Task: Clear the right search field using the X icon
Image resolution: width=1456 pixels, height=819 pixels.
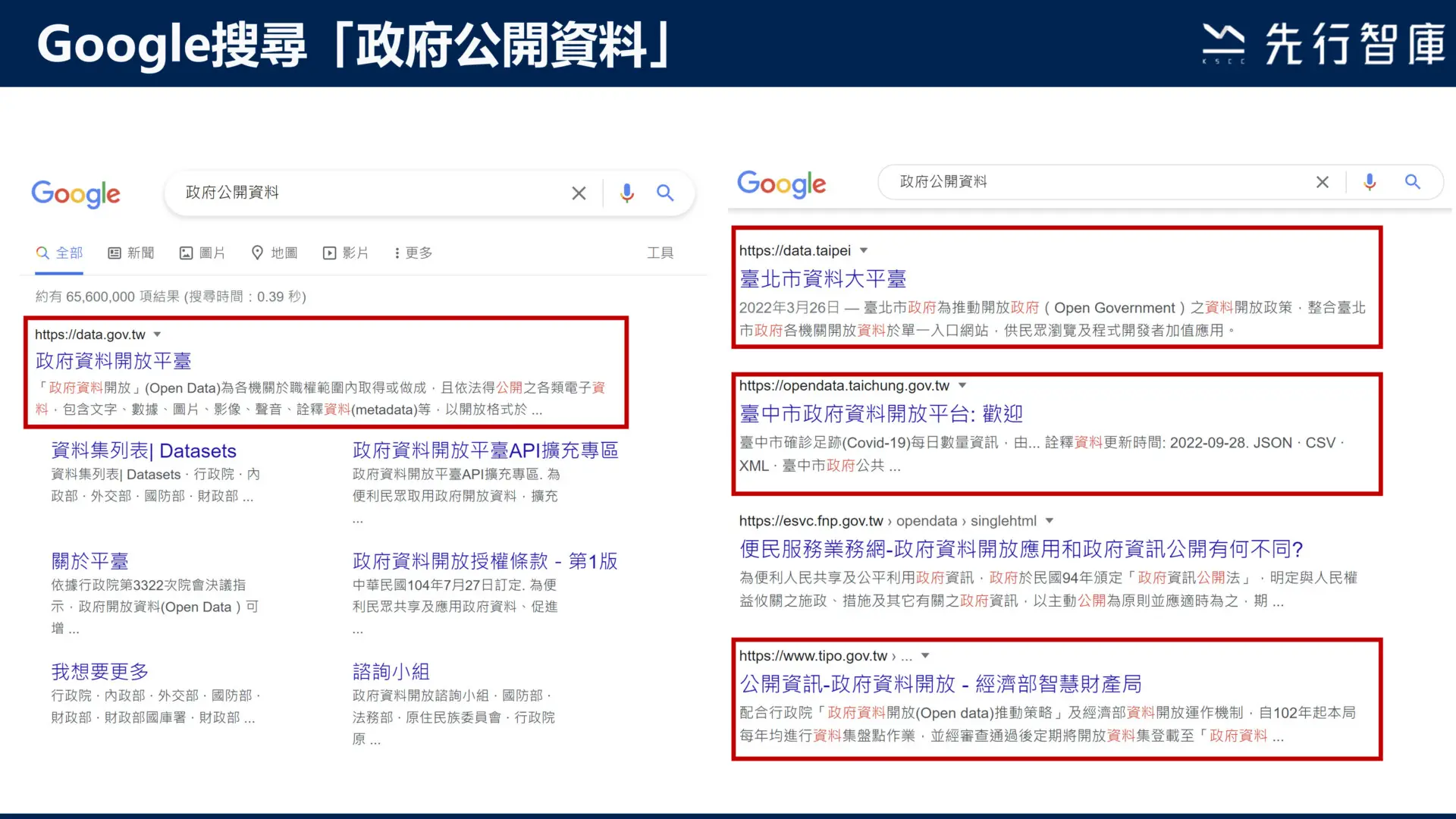Action: tap(1323, 182)
